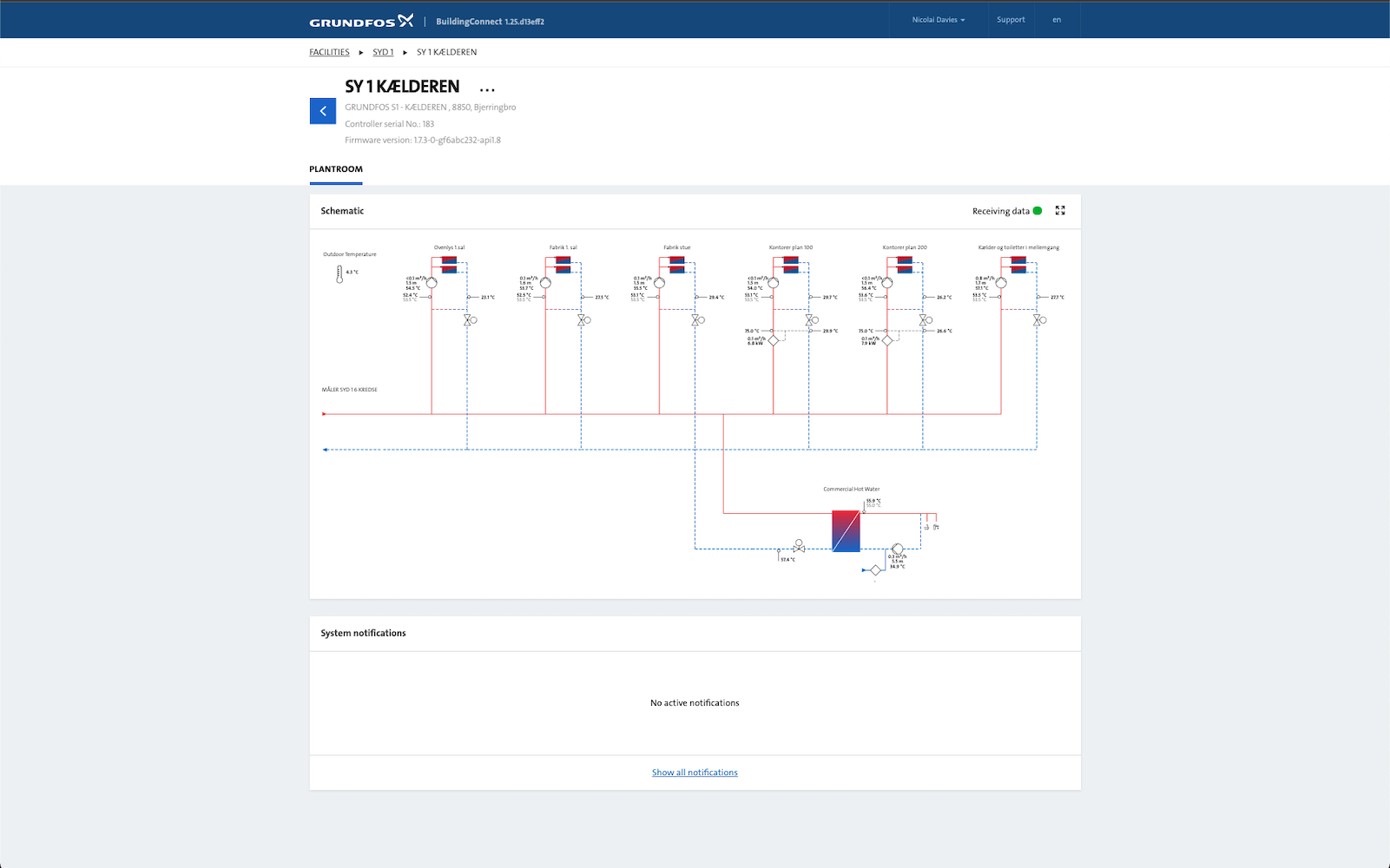Click the Grundfos logo
Image resolution: width=1390 pixels, height=868 pixels.
coord(361,22)
